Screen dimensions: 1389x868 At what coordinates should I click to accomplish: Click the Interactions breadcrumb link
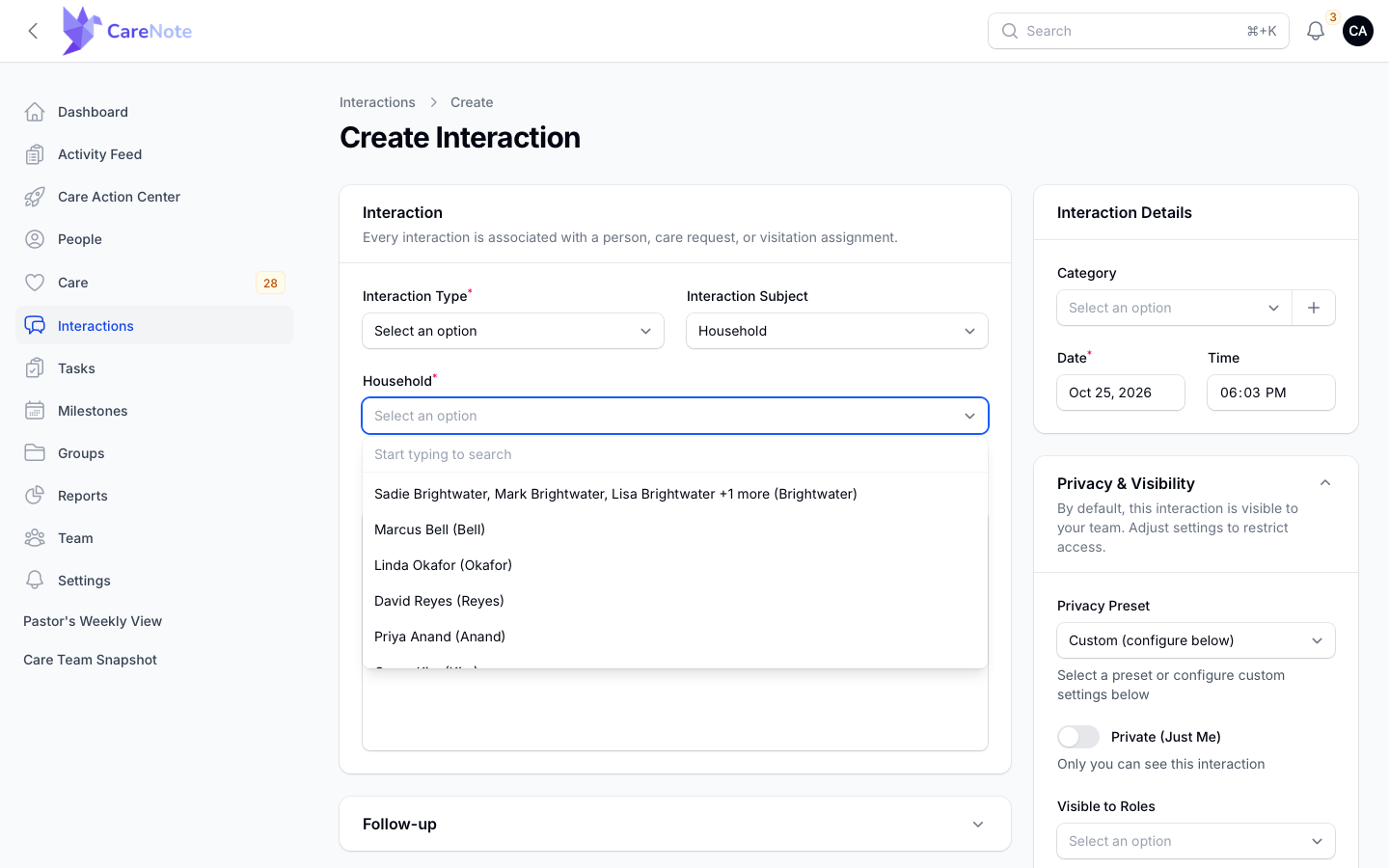(377, 102)
